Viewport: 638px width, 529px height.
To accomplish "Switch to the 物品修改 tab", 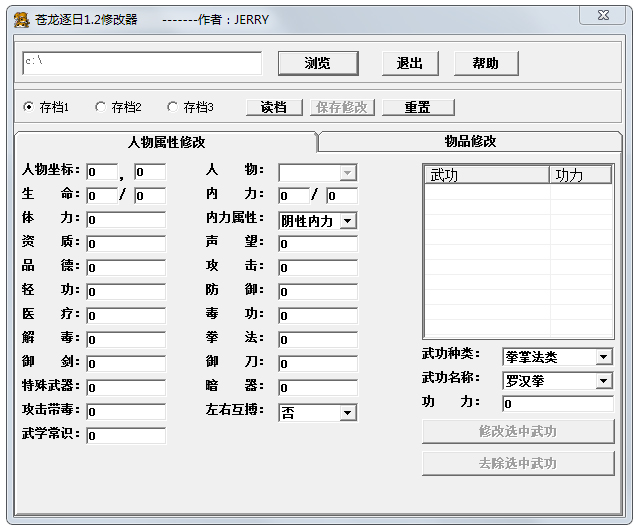I will pyautogui.click(x=470, y=142).
